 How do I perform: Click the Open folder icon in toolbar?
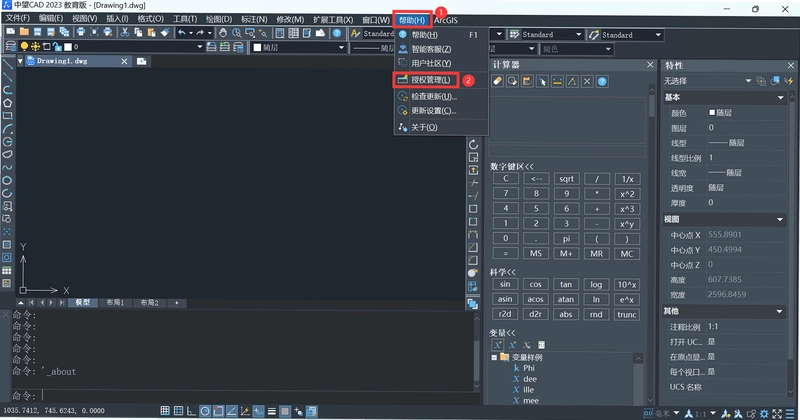(x=24, y=32)
